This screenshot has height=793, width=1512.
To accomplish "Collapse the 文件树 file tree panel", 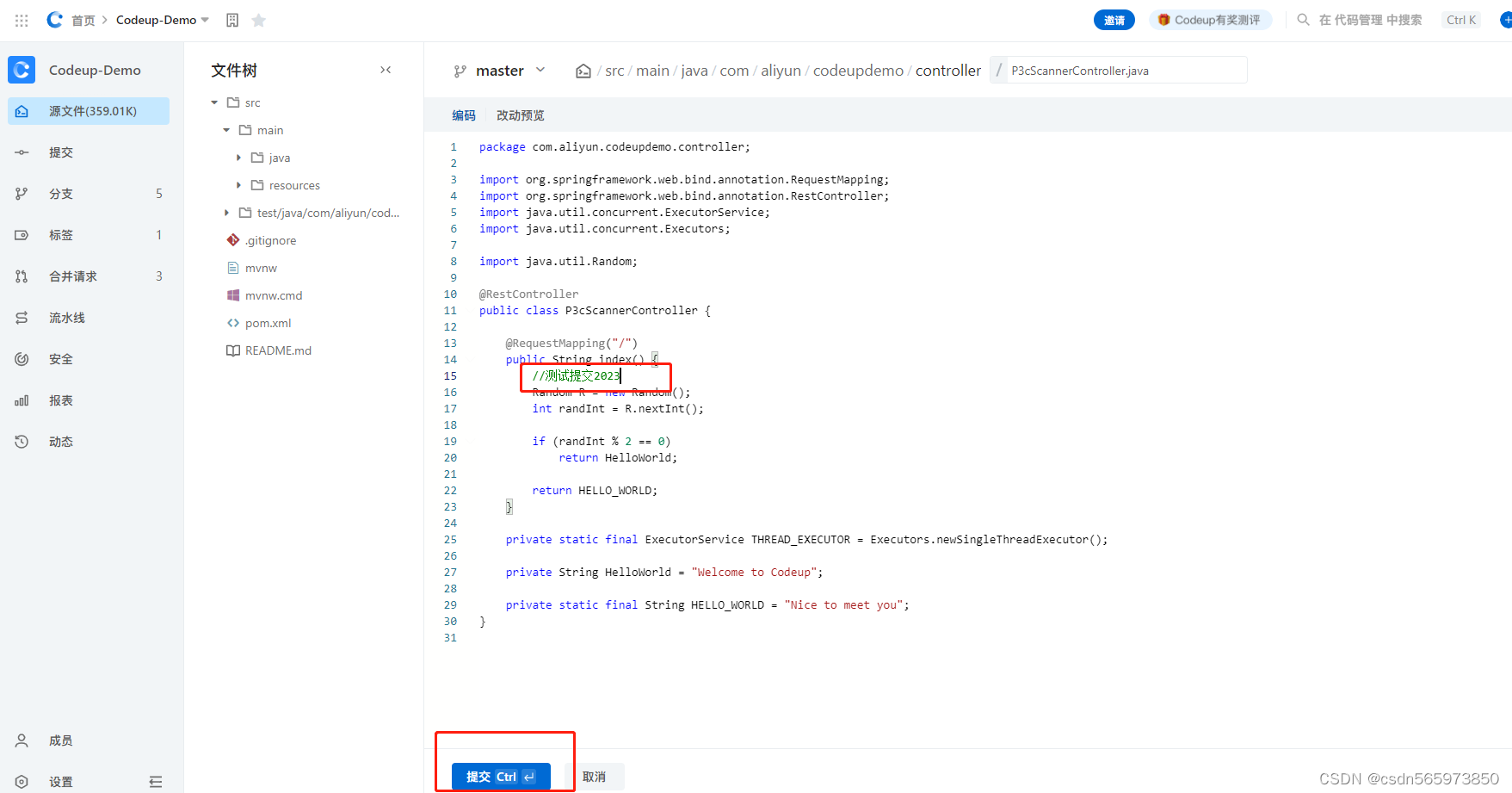I will coord(385,70).
